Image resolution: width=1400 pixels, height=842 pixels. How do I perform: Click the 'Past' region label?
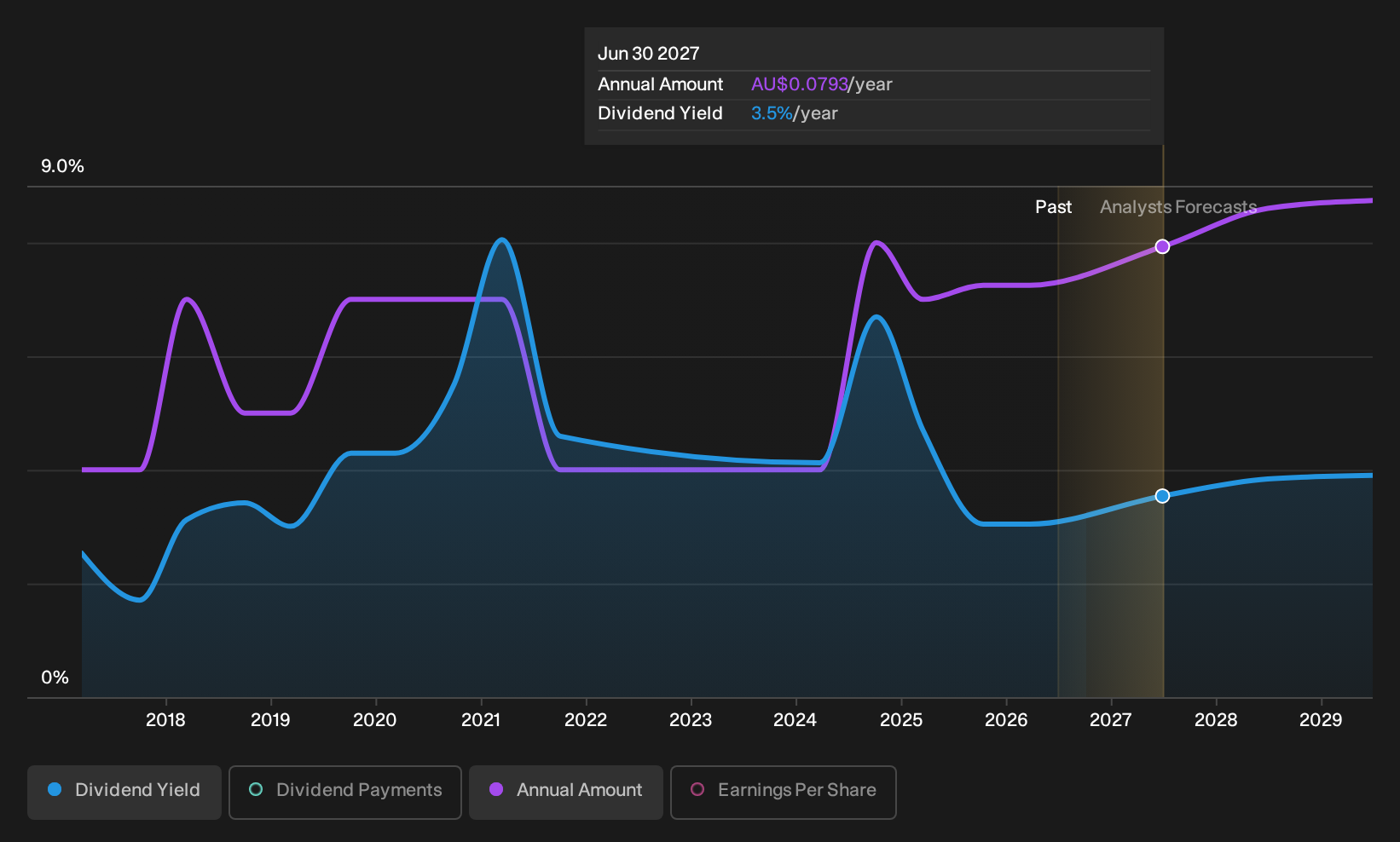(1054, 207)
